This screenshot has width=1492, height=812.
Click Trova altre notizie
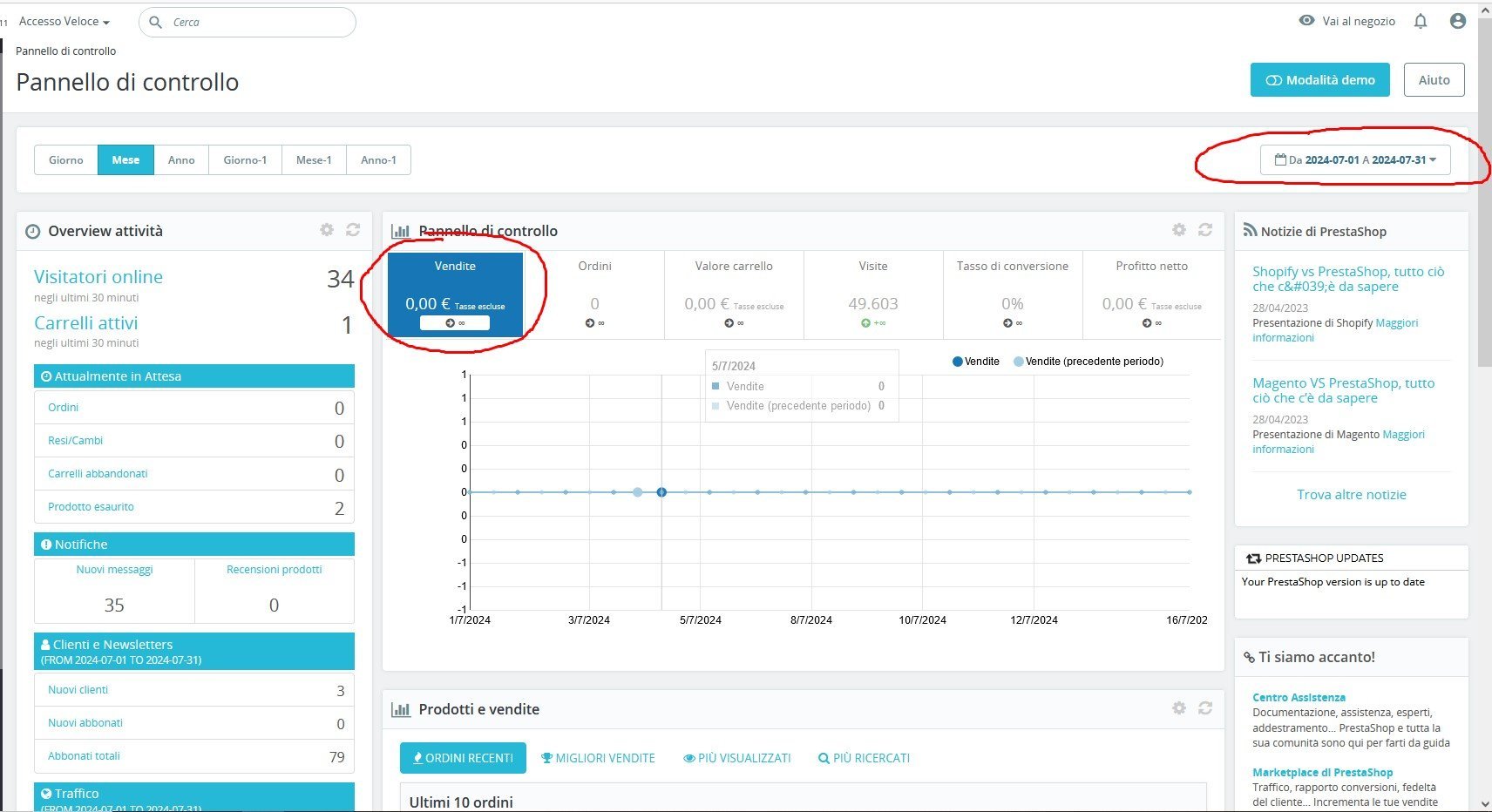pyautogui.click(x=1352, y=495)
